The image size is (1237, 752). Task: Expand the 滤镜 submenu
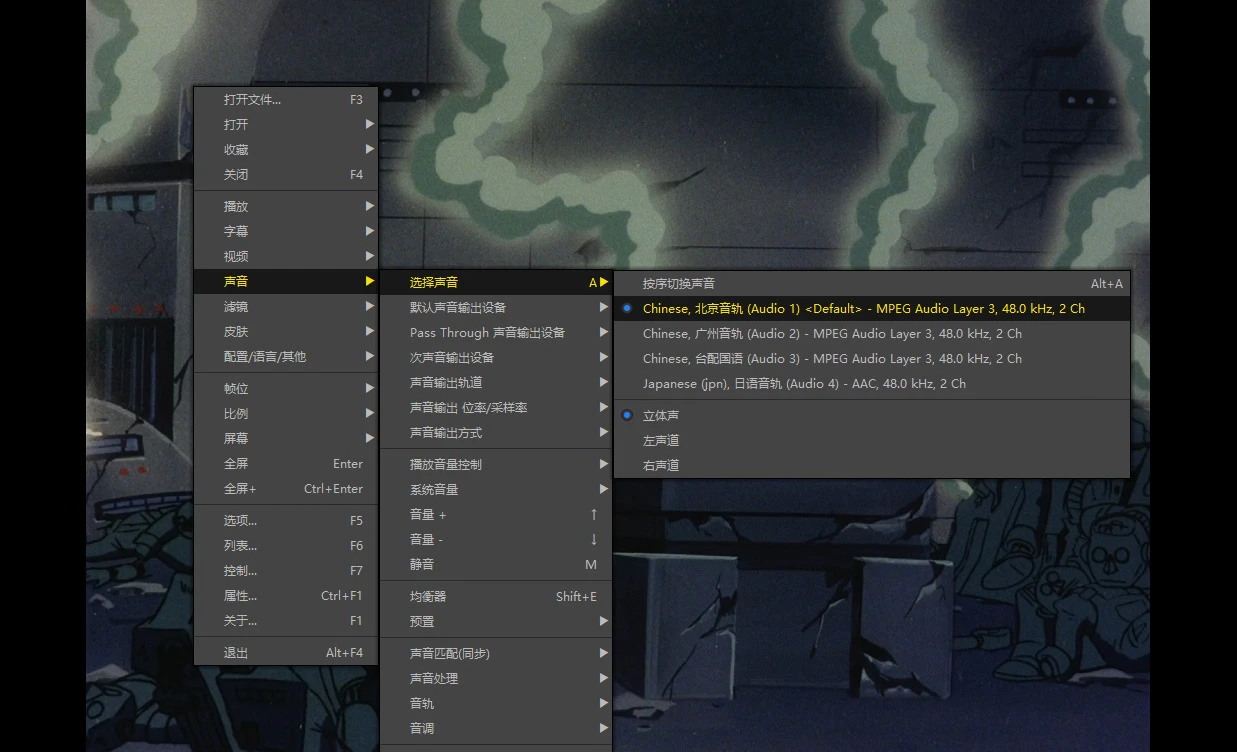click(x=286, y=306)
